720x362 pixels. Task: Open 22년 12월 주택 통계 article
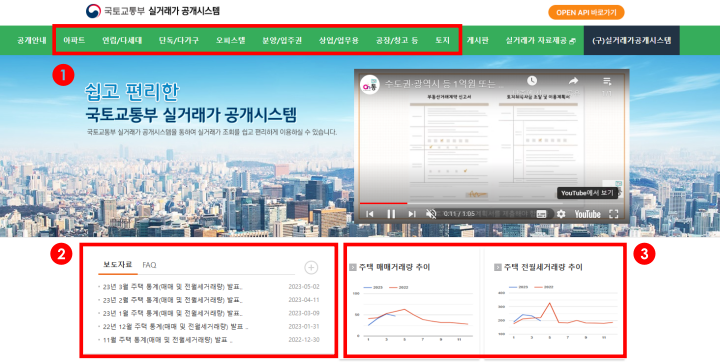click(175, 327)
